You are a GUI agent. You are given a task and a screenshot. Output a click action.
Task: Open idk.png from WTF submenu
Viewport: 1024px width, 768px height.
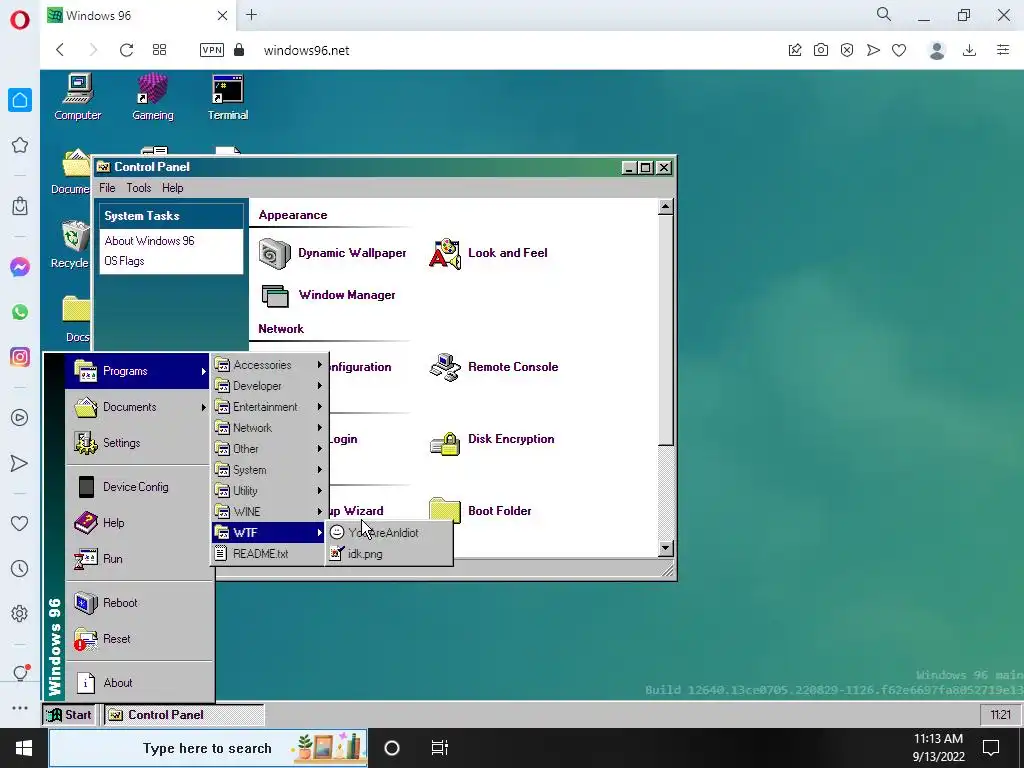tap(389, 554)
